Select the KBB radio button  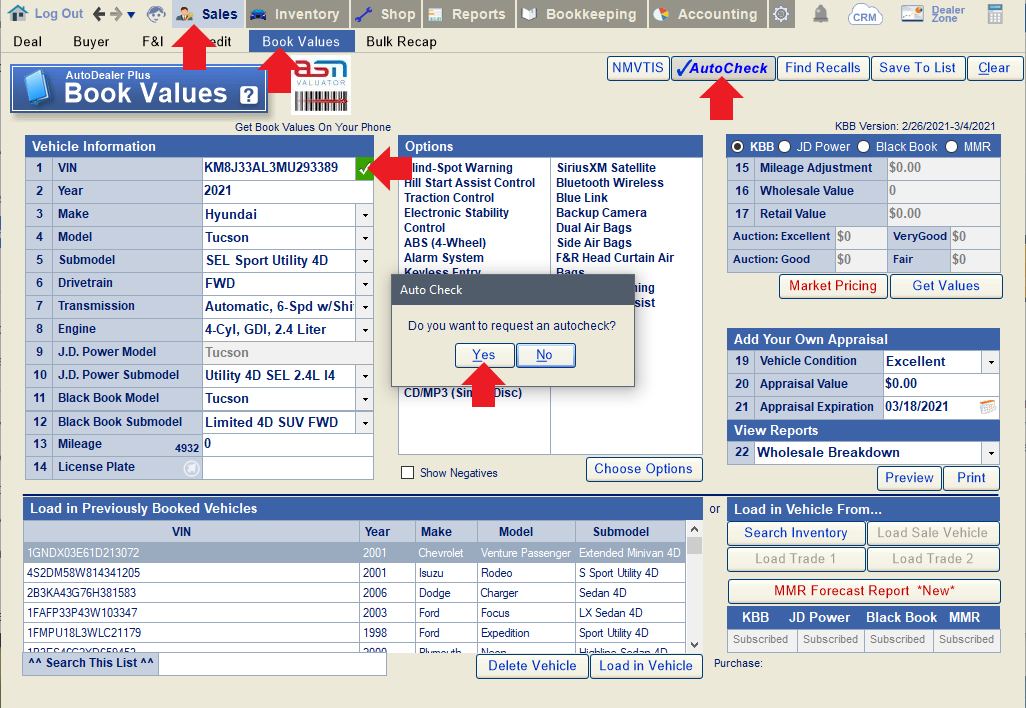737,147
